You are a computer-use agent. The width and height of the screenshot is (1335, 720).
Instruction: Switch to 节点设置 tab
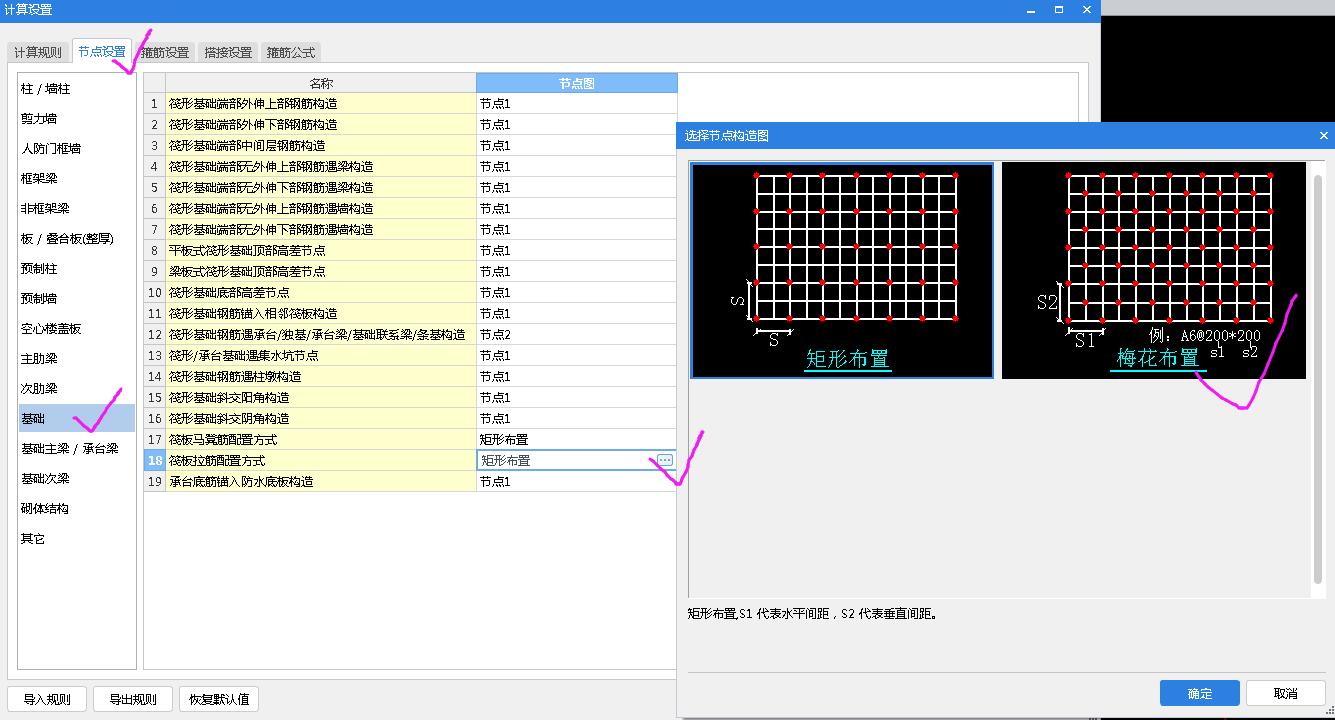click(102, 51)
